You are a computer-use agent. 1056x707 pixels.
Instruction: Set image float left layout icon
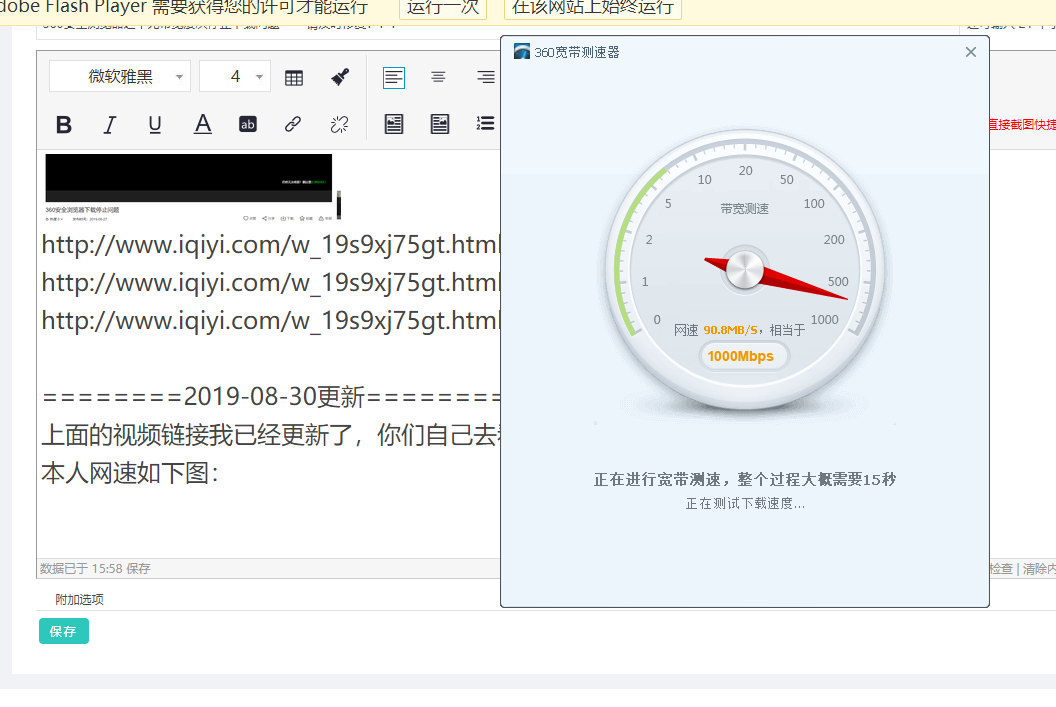394,124
